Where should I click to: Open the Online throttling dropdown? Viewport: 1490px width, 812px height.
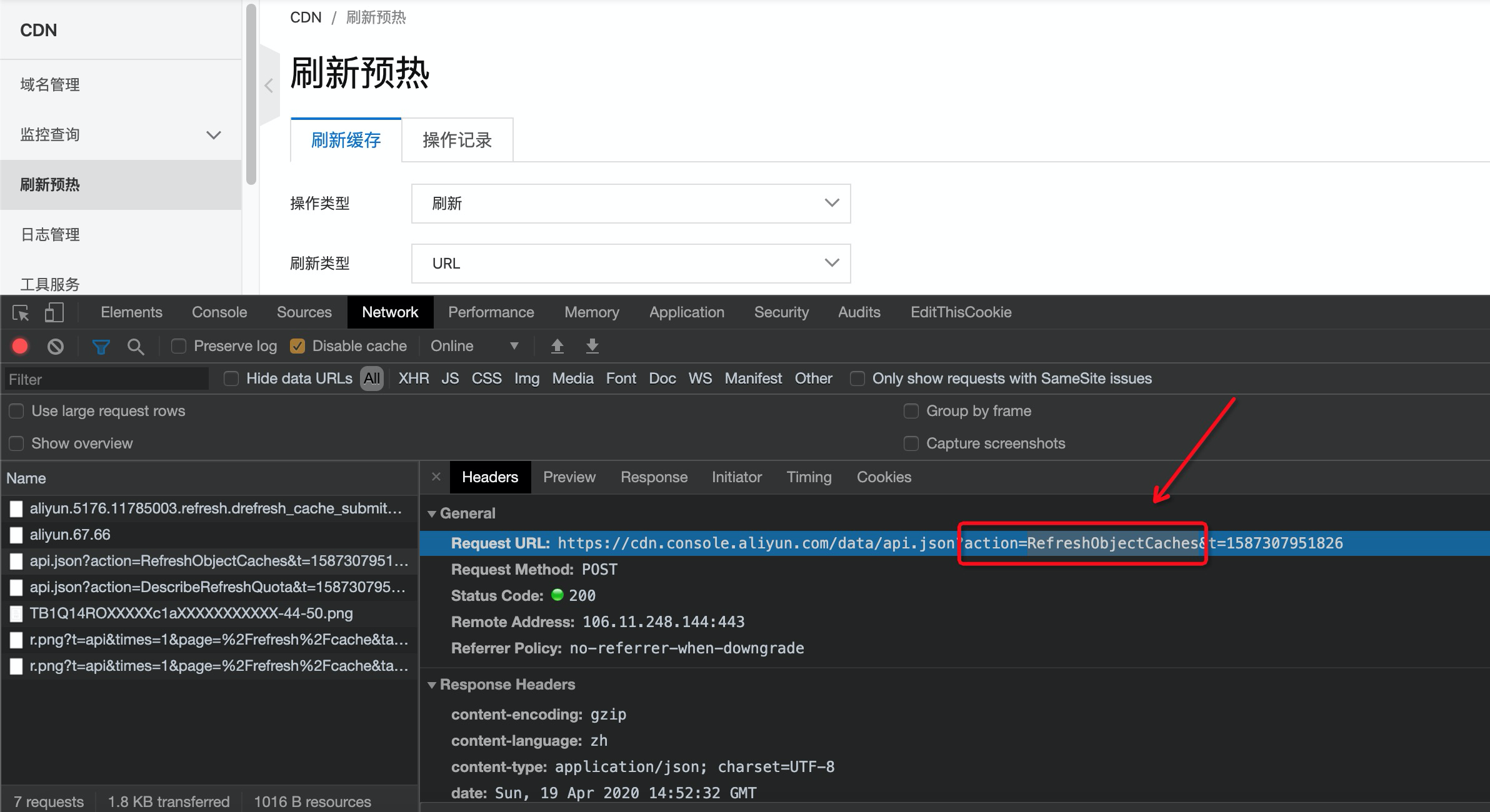[475, 346]
